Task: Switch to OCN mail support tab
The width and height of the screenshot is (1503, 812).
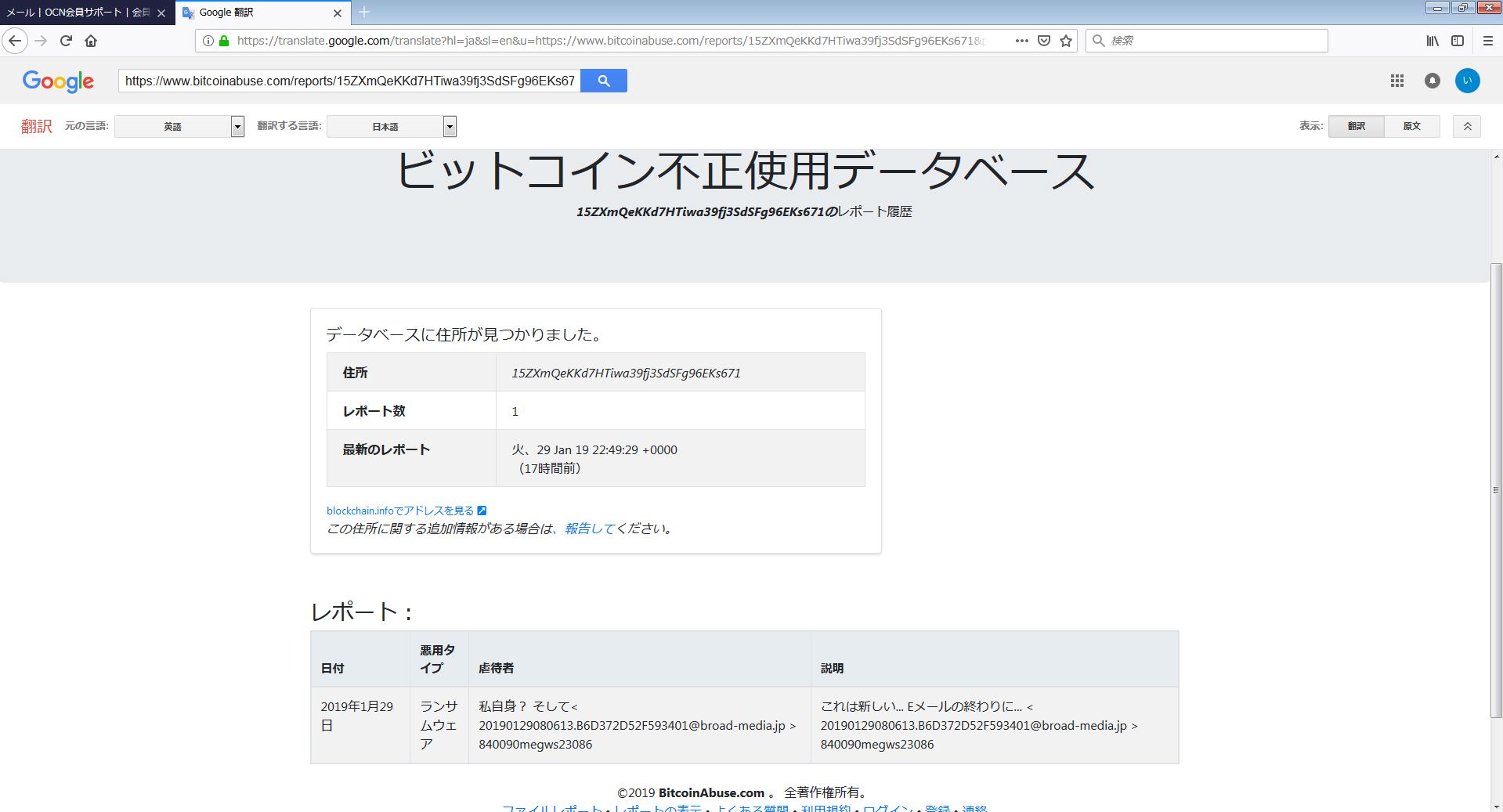Action: point(78,13)
